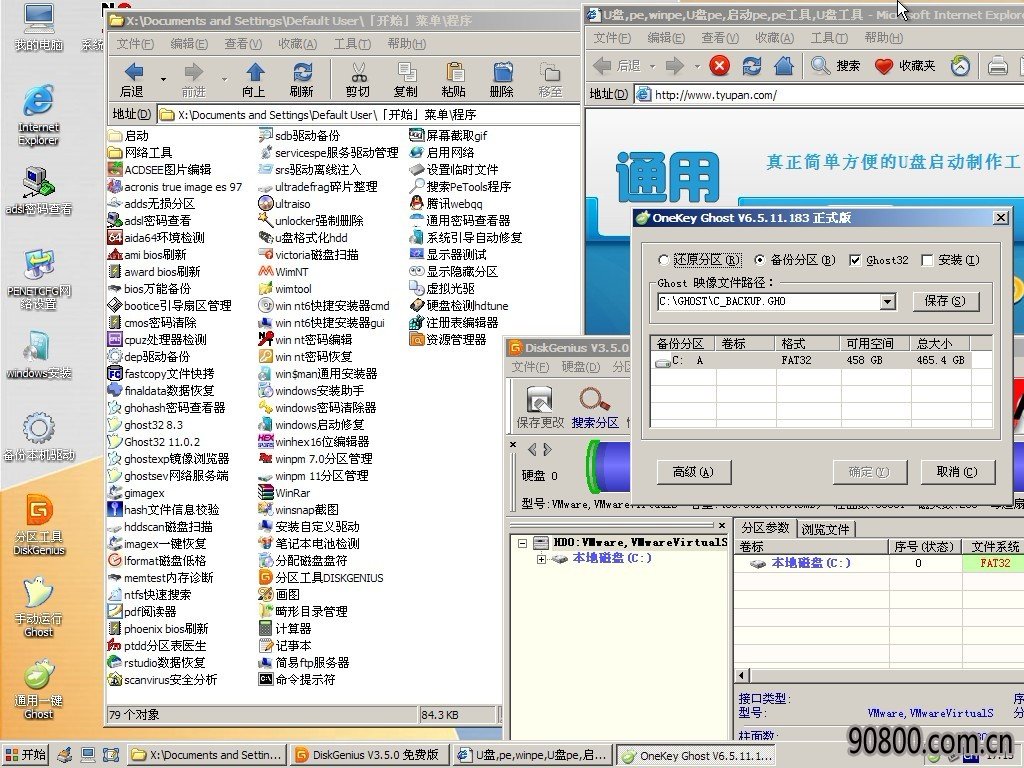
Task: Open 注册表编辑器 shortcut in file list
Action: tap(454, 323)
